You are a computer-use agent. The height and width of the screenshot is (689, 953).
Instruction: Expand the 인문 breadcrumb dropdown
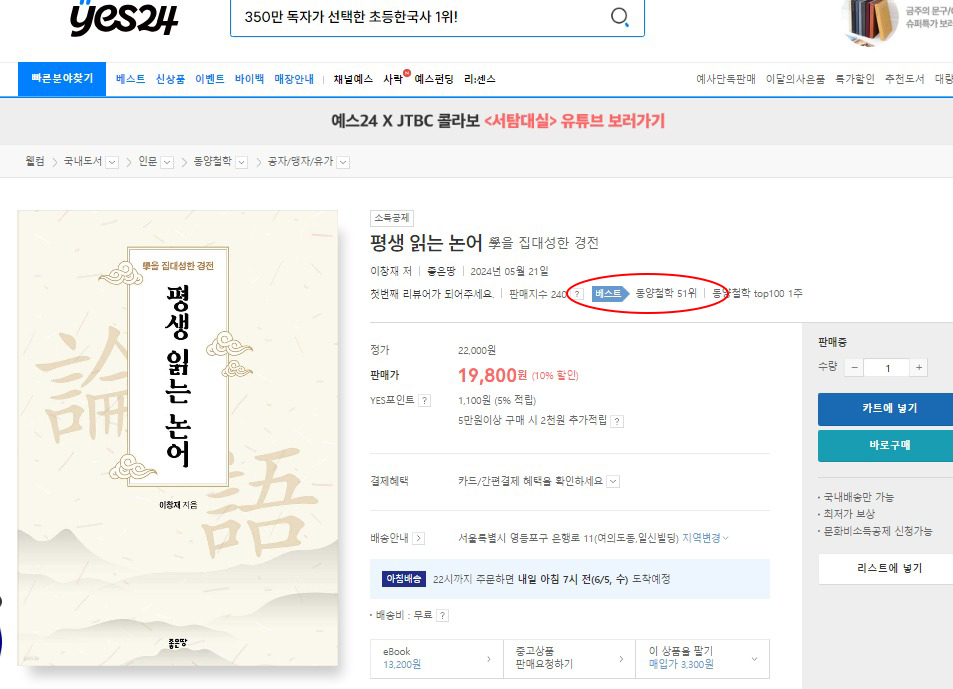[167, 162]
